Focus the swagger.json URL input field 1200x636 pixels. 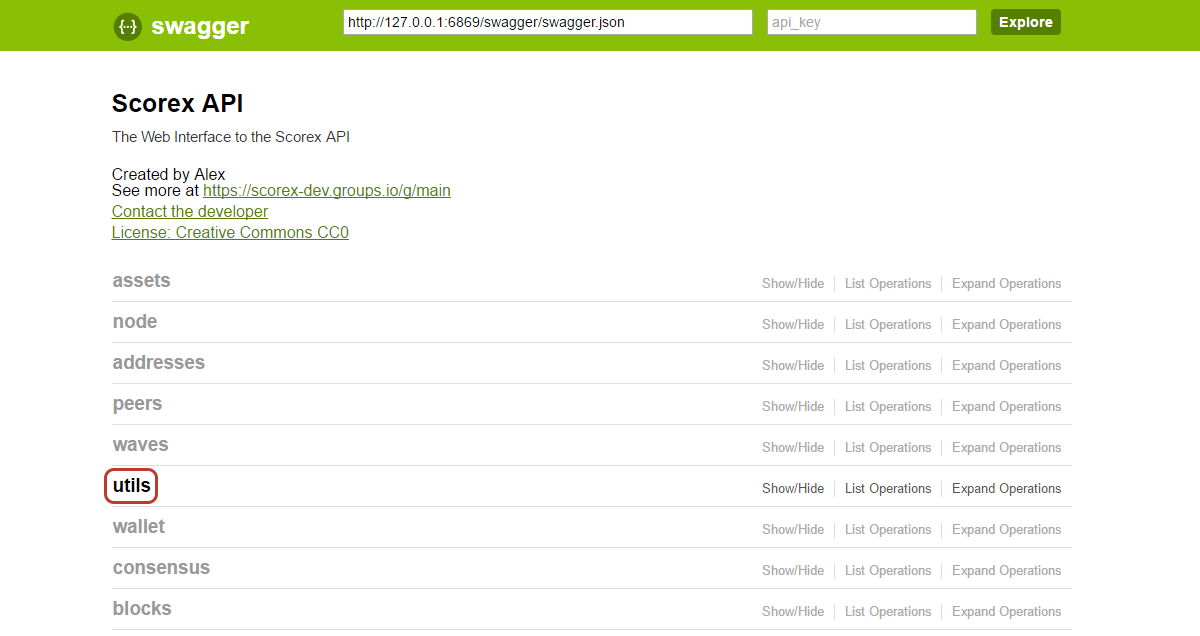tap(548, 22)
